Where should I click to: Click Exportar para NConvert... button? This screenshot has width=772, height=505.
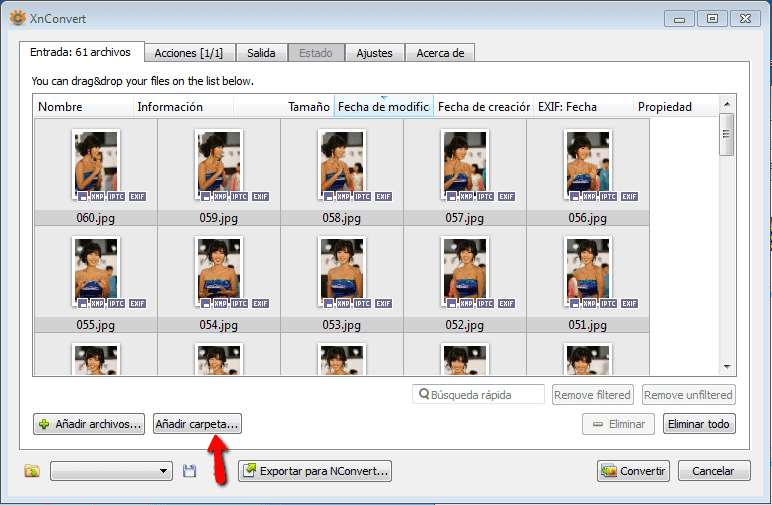(315, 471)
